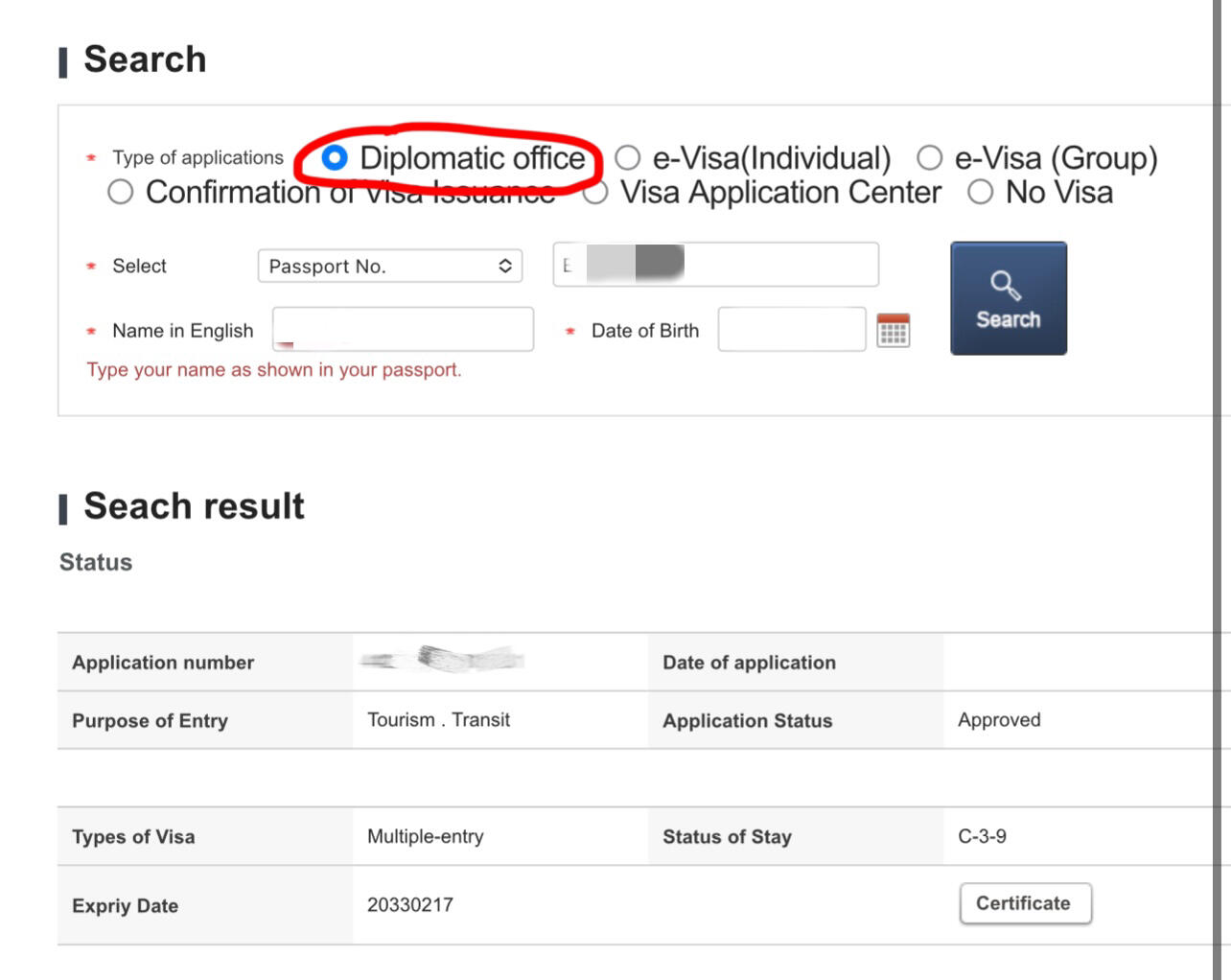Click the Date of application label
This screenshot has width=1231, height=980.
pyautogui.click(x=749, y=663)
